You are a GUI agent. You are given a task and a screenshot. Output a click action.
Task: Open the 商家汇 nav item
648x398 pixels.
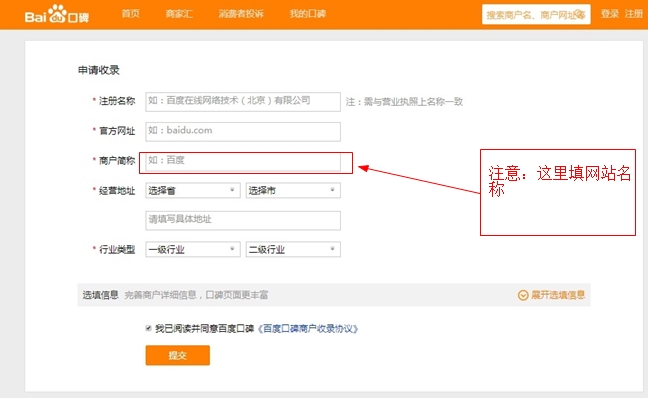179,14
